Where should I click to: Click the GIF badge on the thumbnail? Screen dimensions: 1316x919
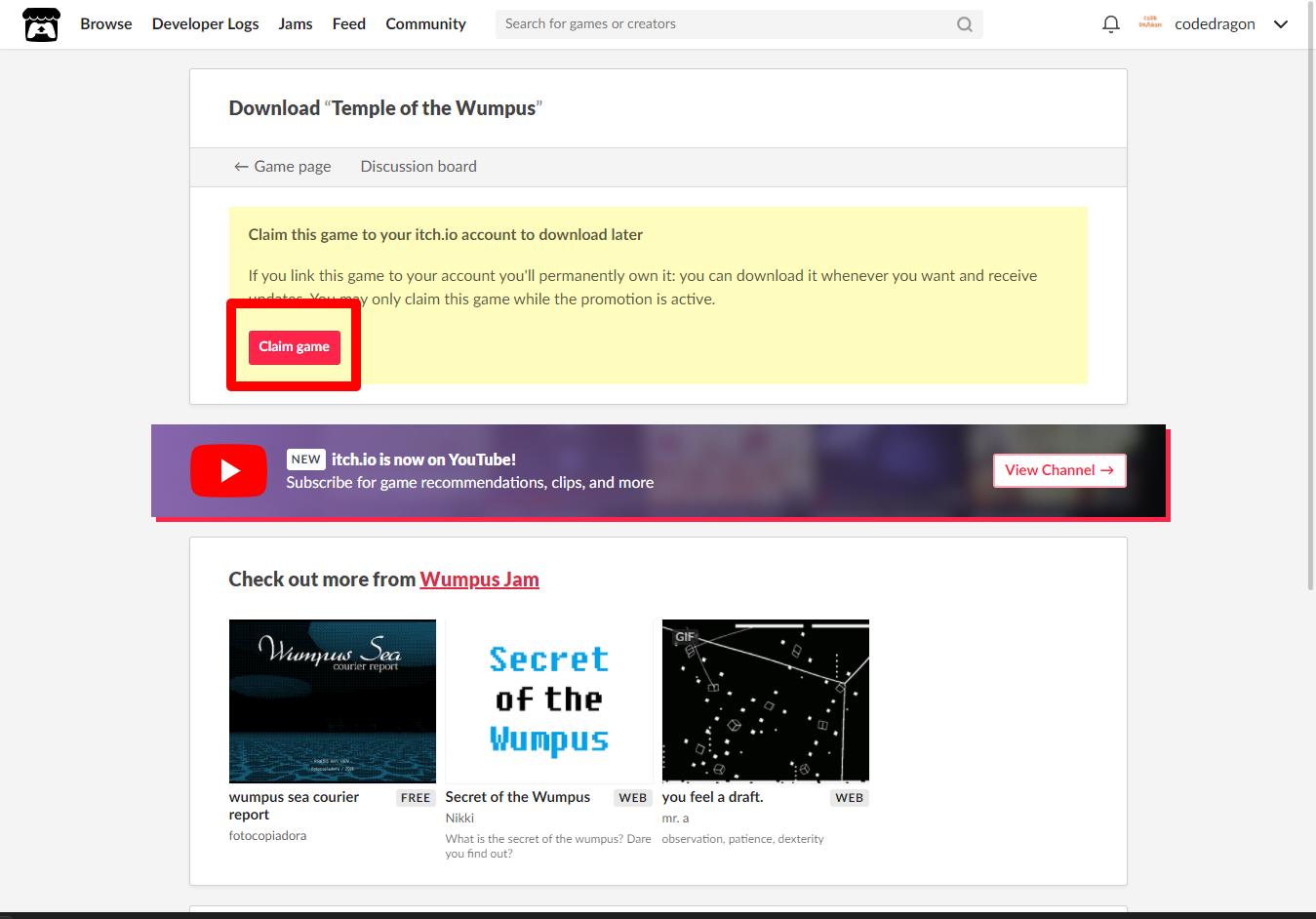pos(685,637)
